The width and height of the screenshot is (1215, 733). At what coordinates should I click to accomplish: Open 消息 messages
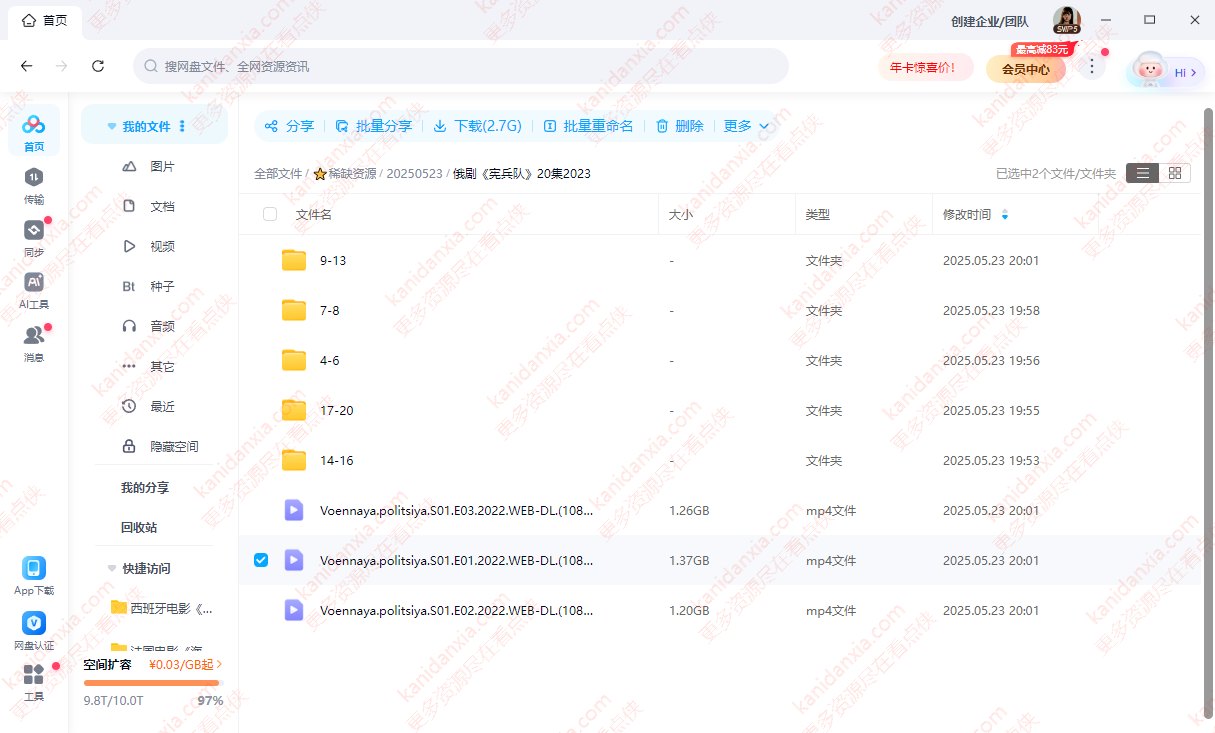point(34,342)
